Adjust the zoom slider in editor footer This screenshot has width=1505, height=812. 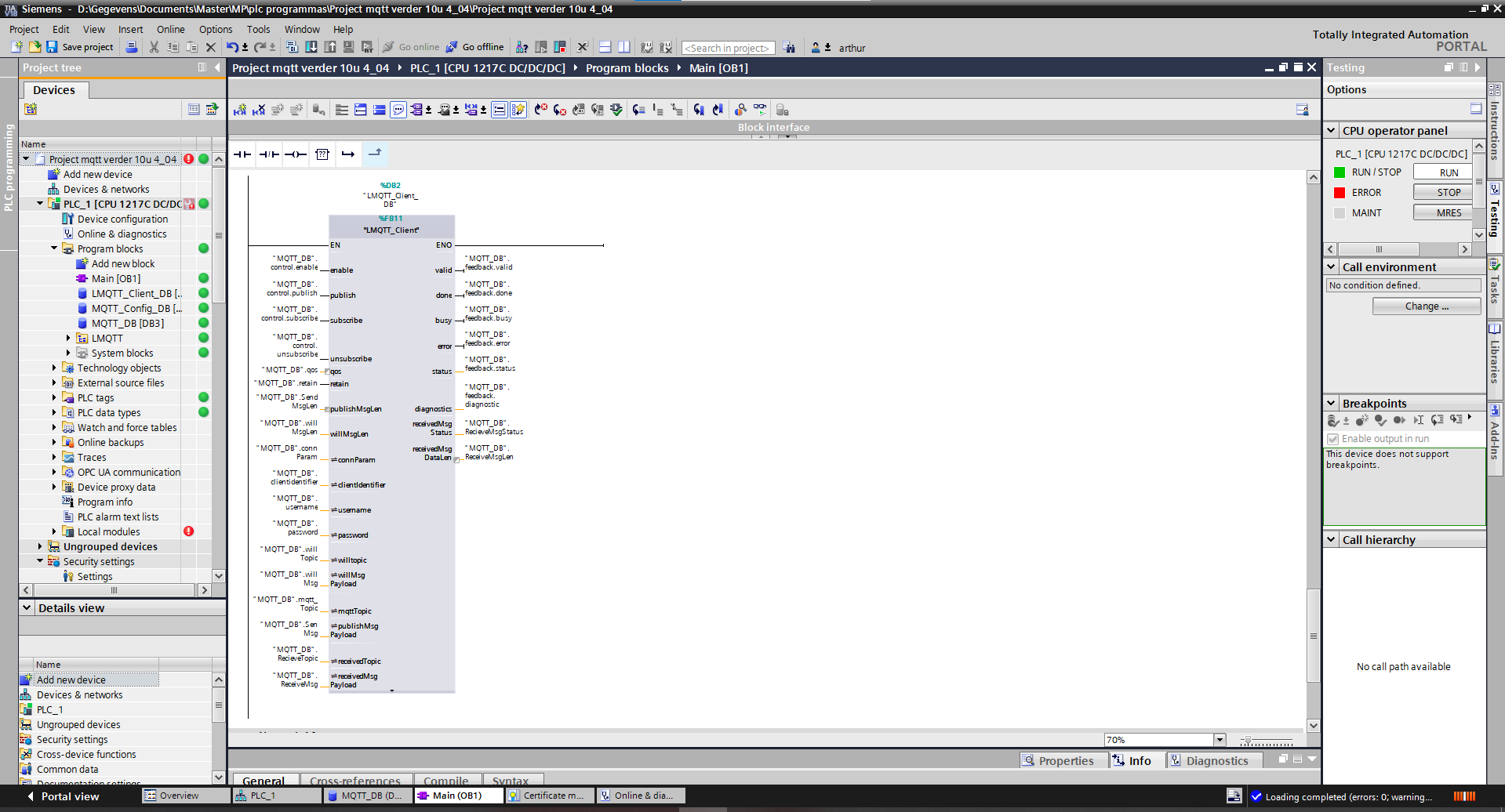point(1247,741)
